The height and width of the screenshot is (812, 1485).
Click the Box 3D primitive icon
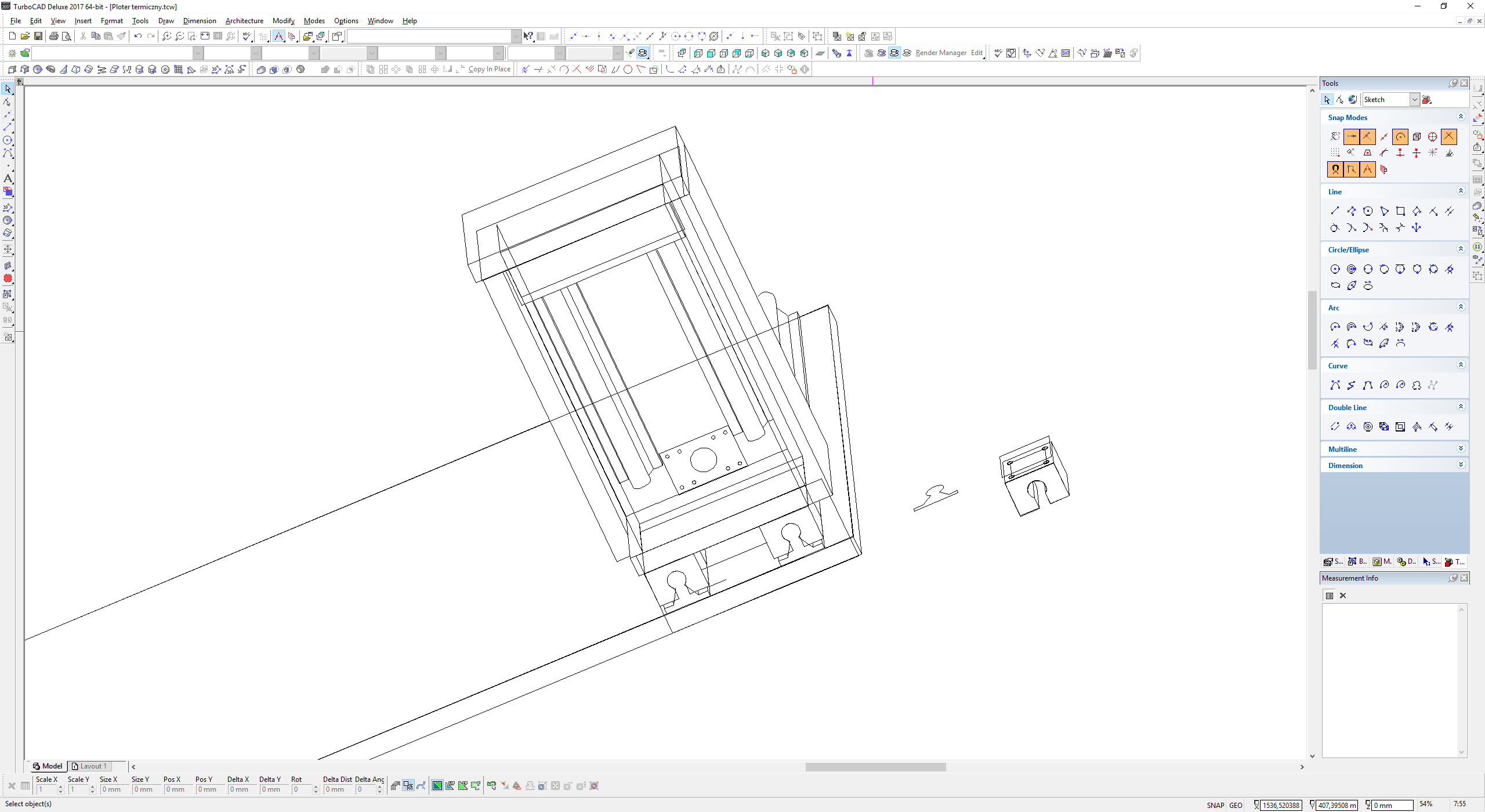pos(12,70)
